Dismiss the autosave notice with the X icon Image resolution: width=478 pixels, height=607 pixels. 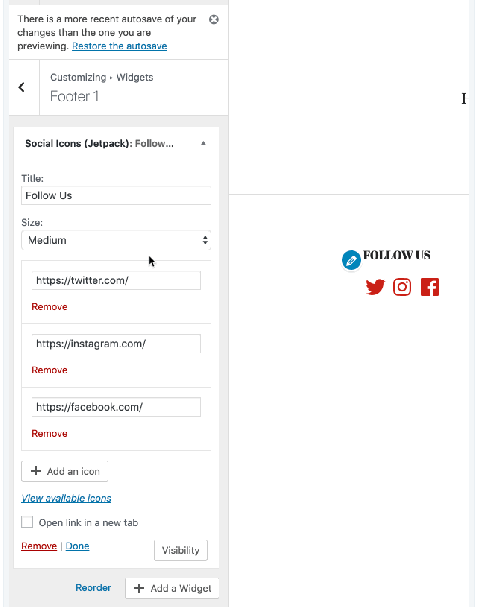point(214,19)
